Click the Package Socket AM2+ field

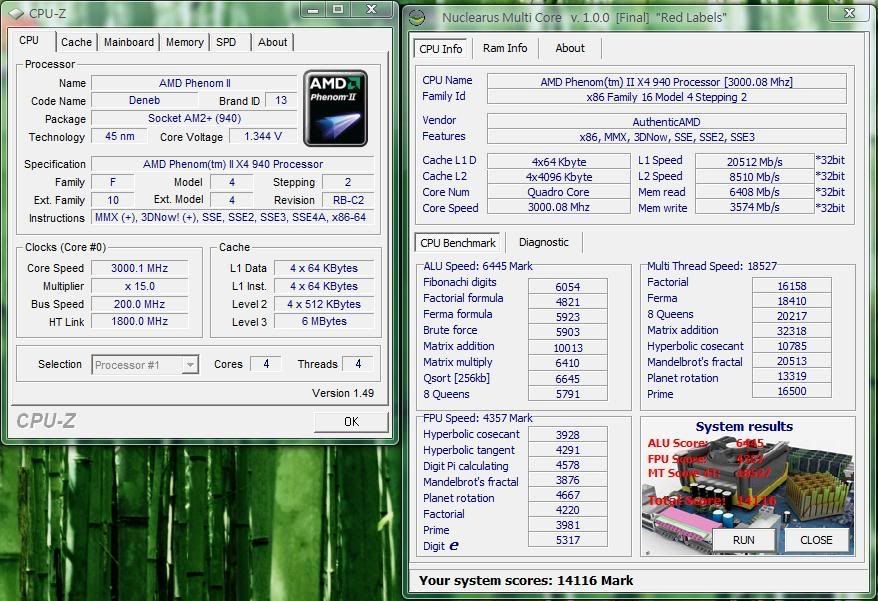[x=194, y=118]
